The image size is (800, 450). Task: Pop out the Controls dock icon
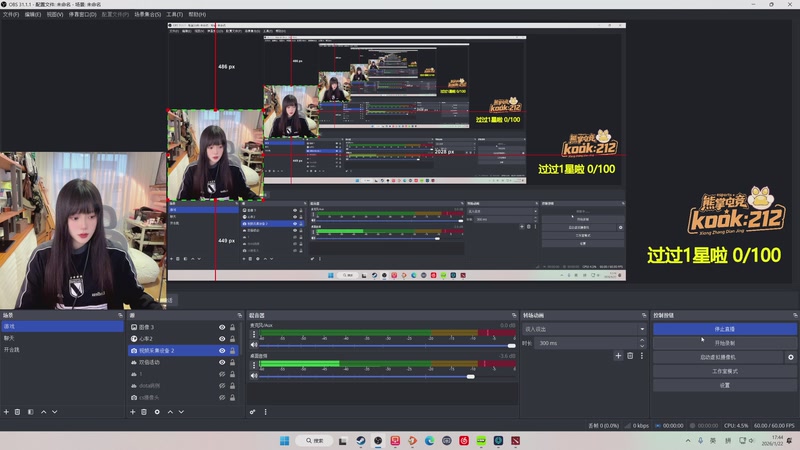pos(795,315)
